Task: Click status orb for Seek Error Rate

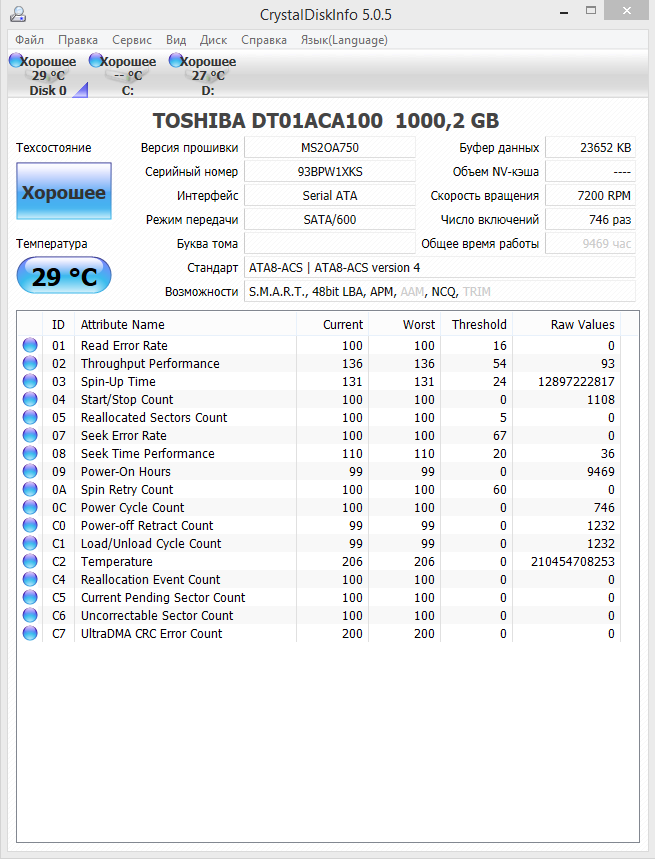Action: [x=30, y=435]
